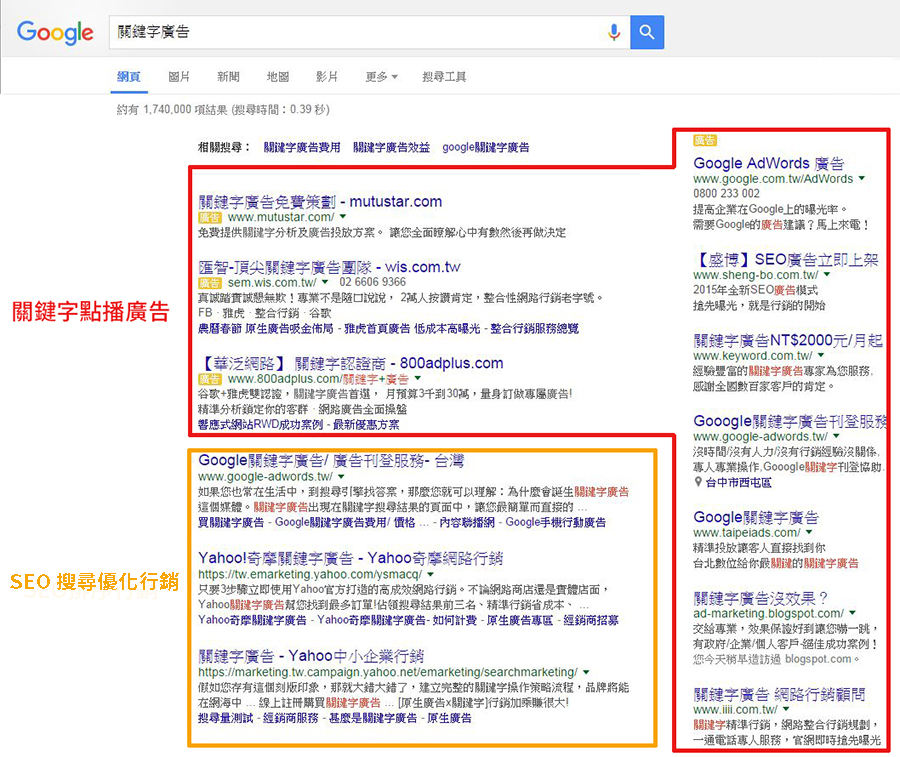Open 關鍵字廣告NT$2000元/月起 sidebar ad

[x=787, y=340]
